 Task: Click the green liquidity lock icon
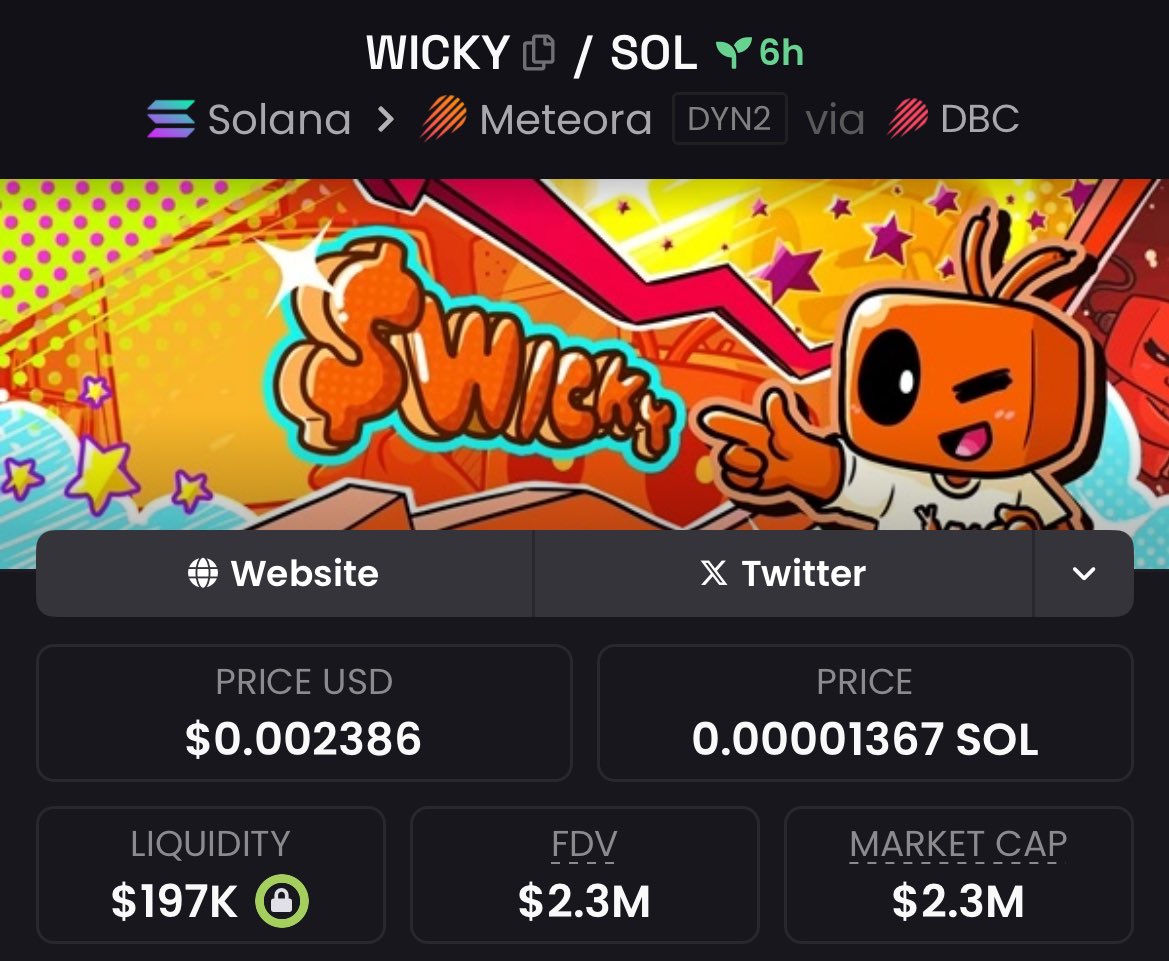282,901
